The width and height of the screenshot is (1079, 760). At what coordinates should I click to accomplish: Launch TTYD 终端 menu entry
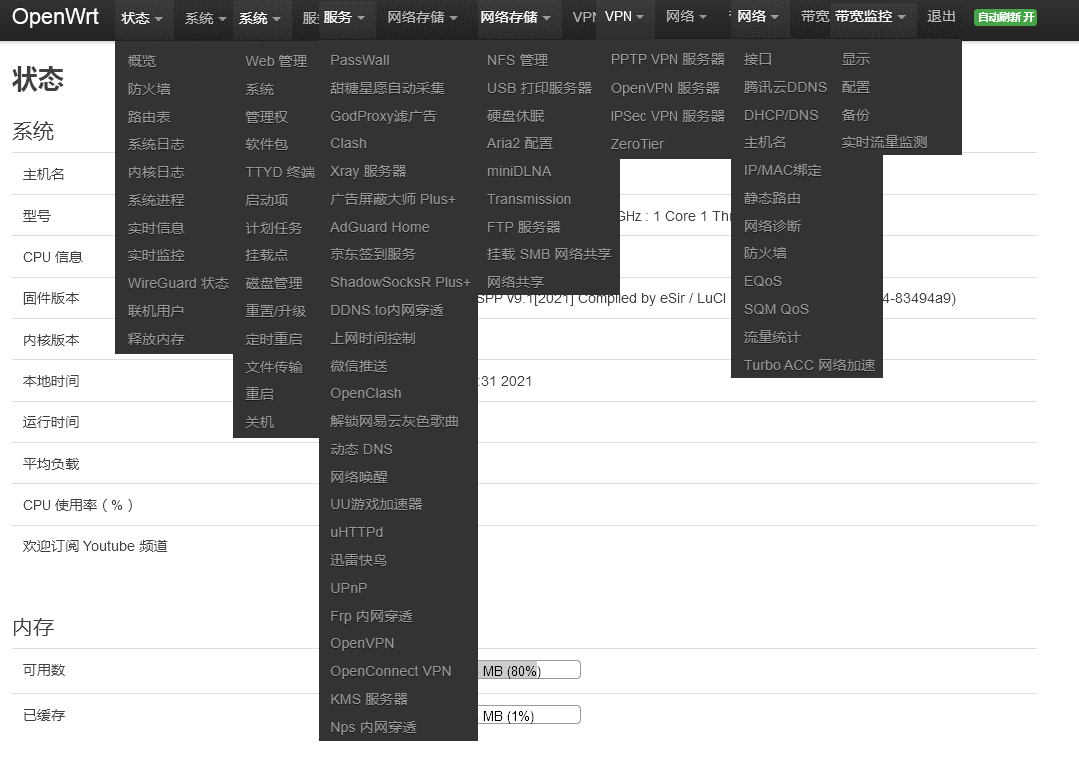(280, 172)
